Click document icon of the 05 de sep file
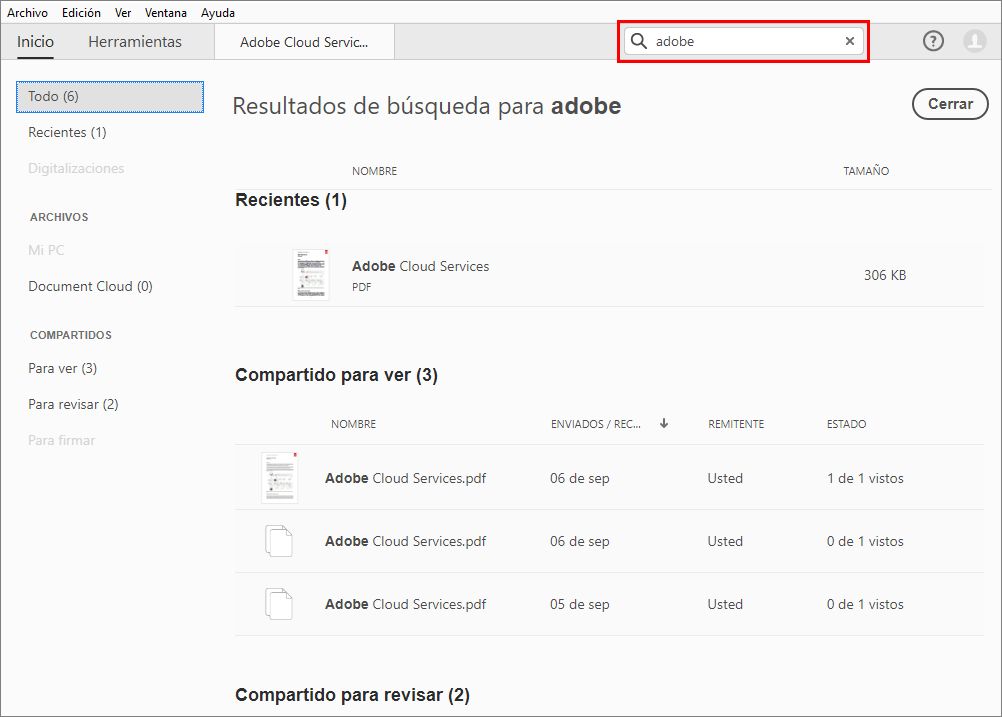Viewport: 1002px width, 717px height. click(x=279, y=604)
